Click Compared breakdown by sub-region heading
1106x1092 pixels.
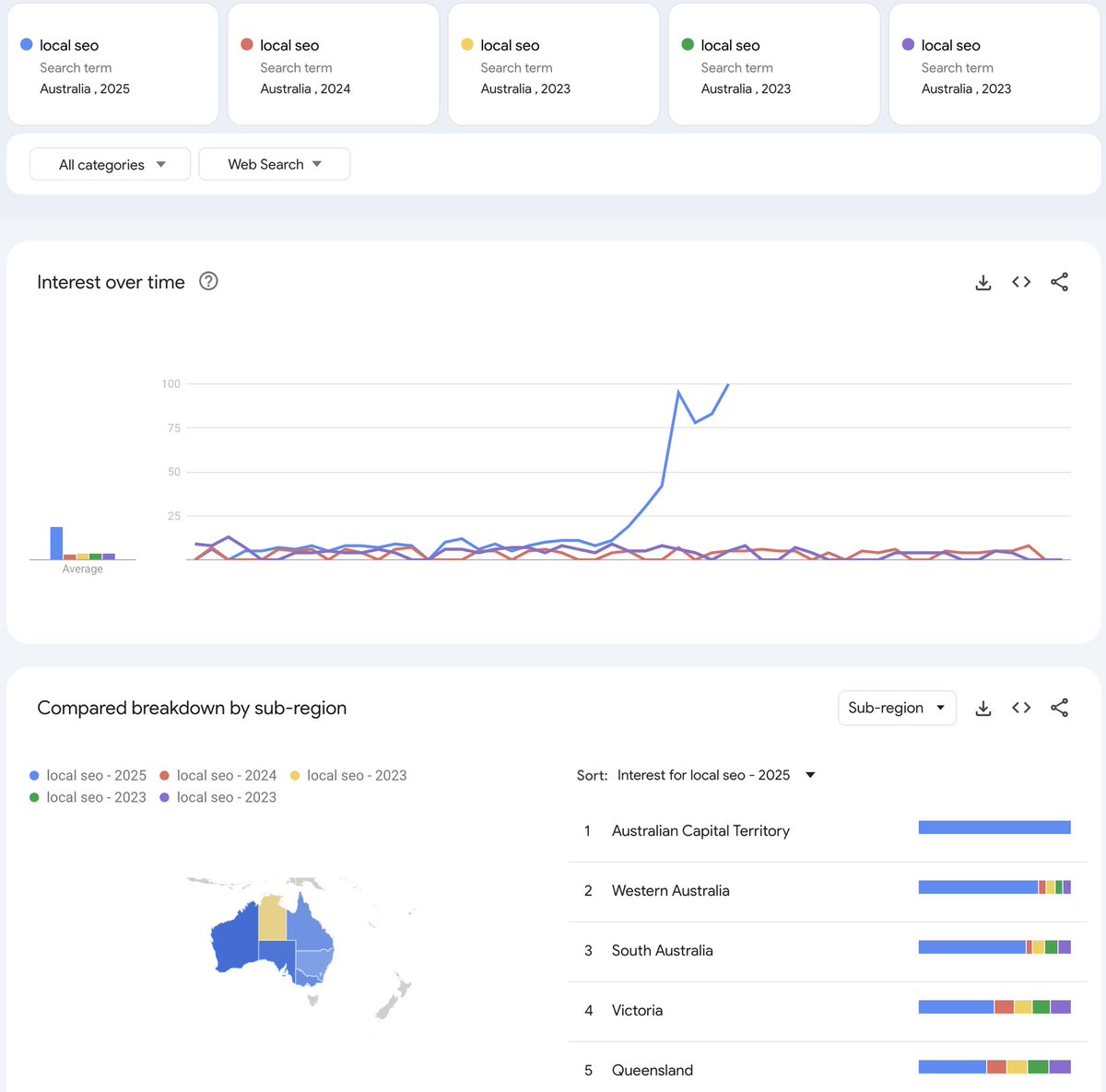(x=192, y=708)
